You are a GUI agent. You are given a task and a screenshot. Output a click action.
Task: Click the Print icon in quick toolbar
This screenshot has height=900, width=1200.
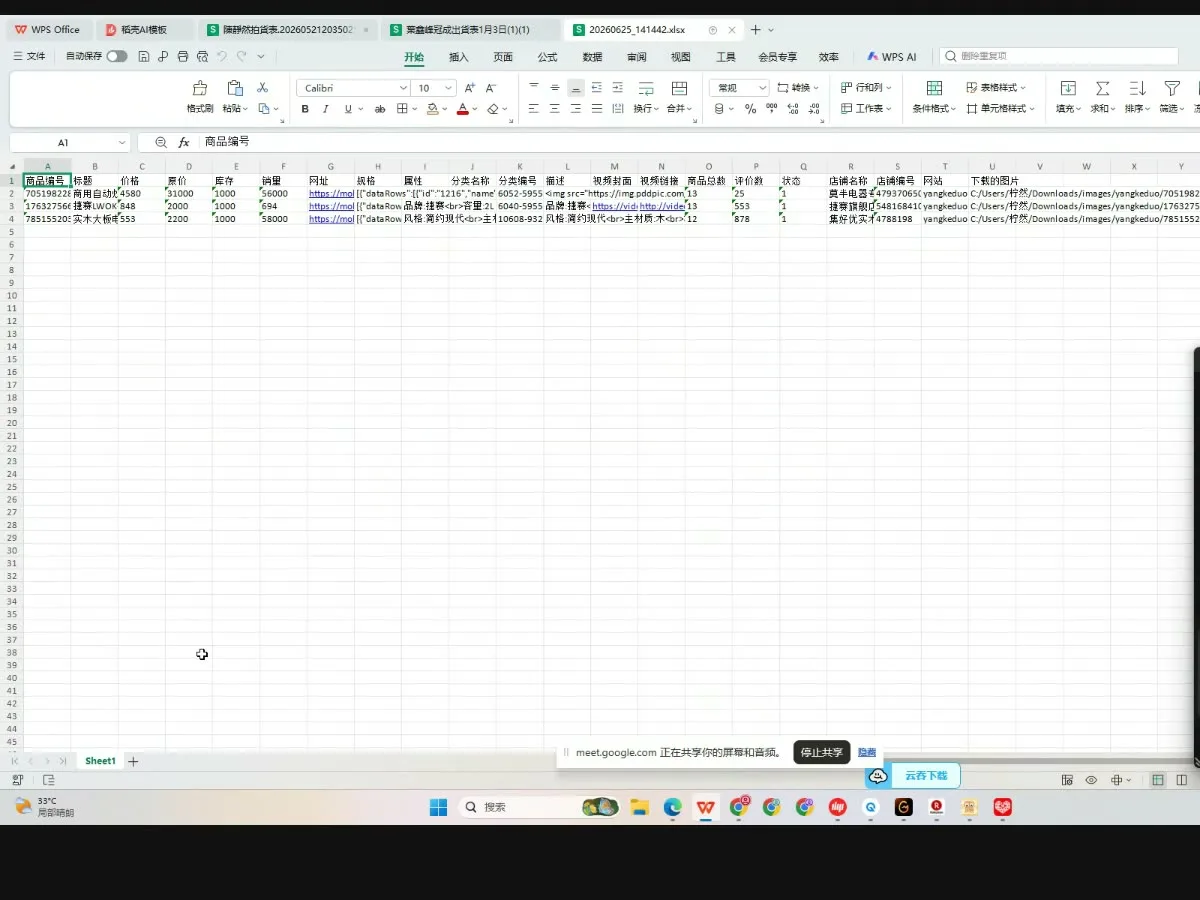pyautogui.click(x=182, y=57)
